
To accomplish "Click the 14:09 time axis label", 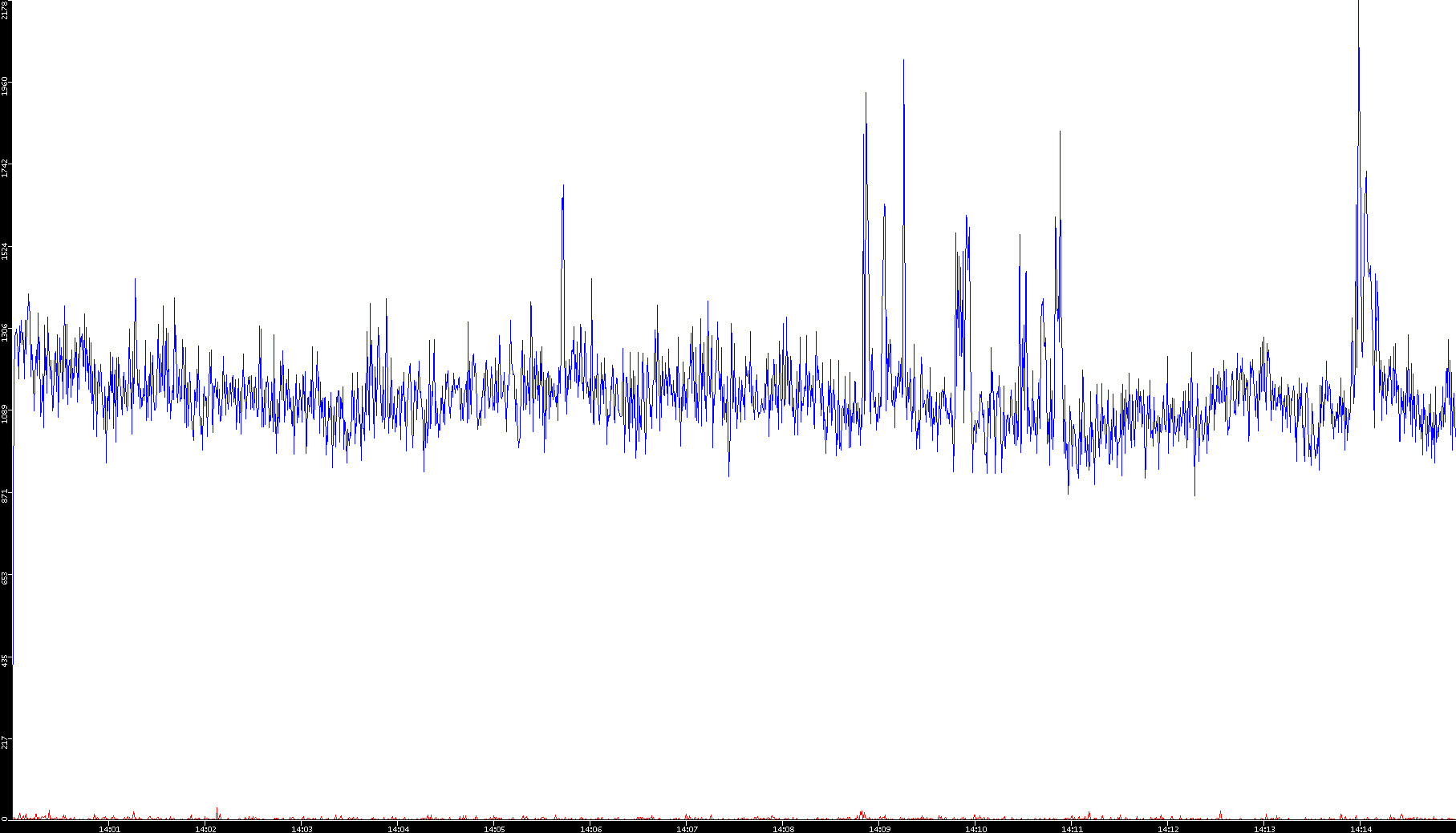I will tap(879, 828).
